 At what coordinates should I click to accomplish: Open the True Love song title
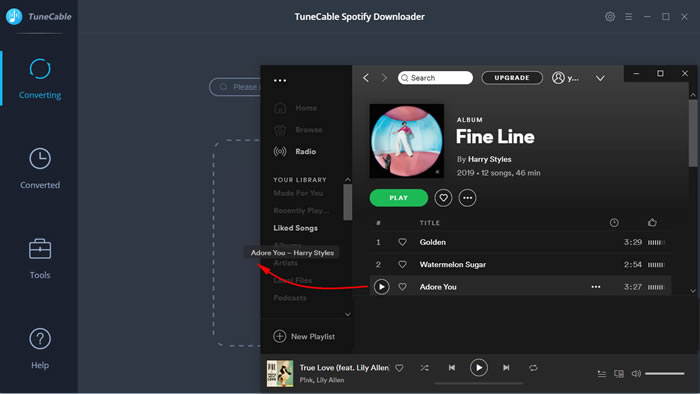(x=344, y=368)
